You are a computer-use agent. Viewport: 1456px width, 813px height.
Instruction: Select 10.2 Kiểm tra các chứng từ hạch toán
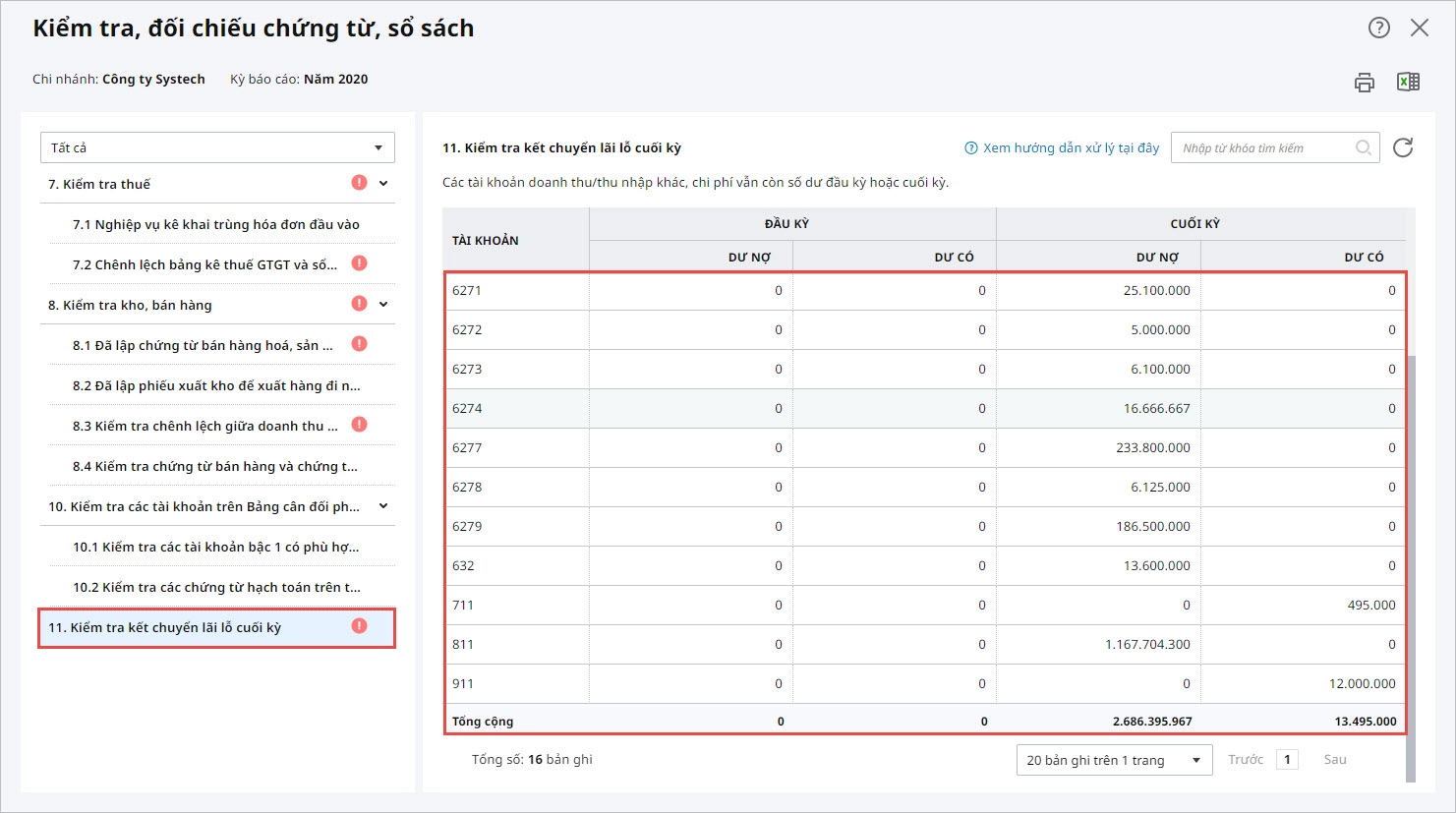point(222,587)
